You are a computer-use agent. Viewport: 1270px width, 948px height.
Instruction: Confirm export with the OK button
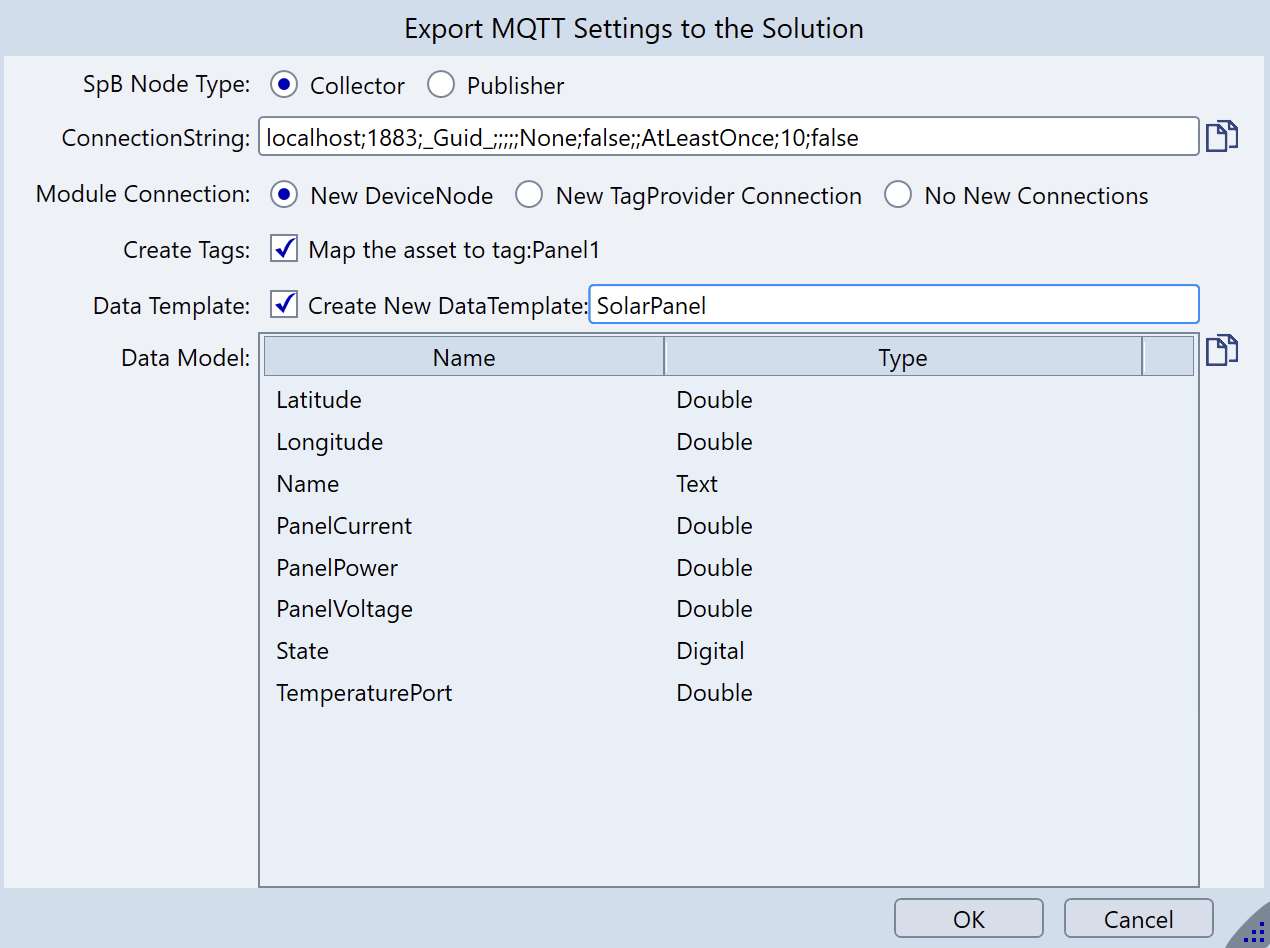pyautogui.click(x=968, y=919)
